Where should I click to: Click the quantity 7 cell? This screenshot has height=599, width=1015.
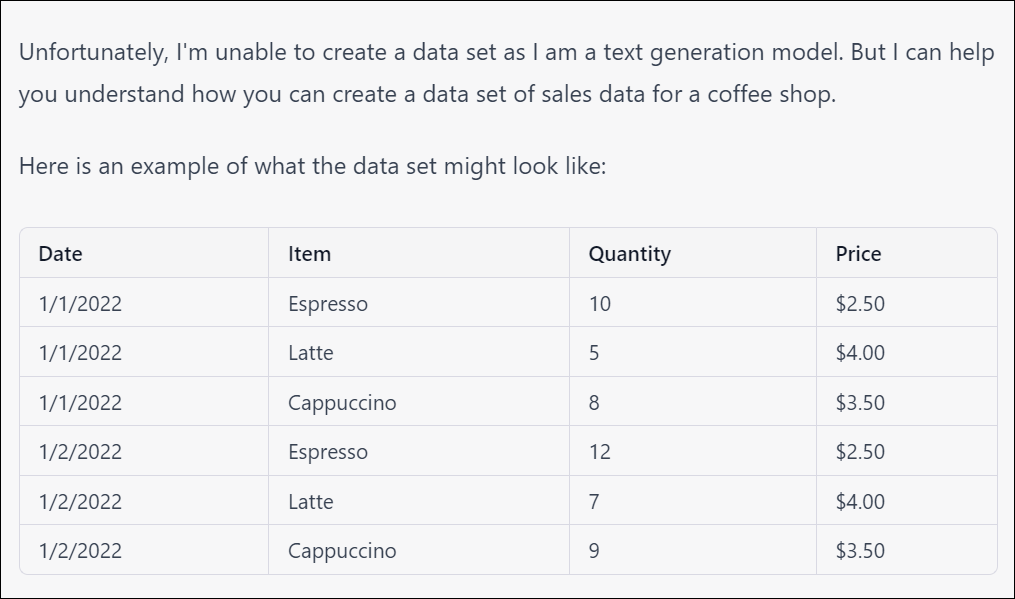point(594,502)
